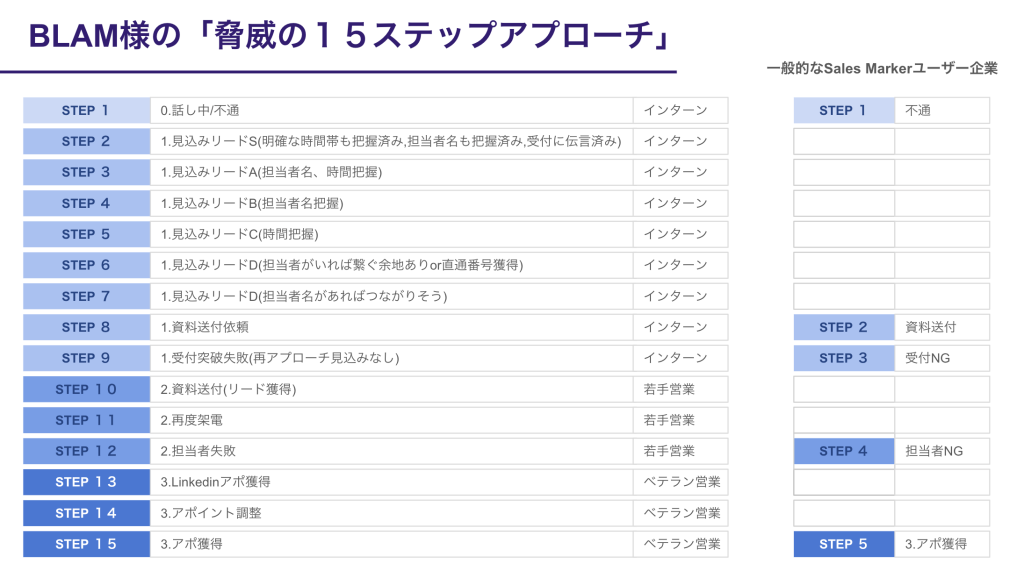This screenshot has height=571, width=1024.
Task: Select the '2.再度架電' description cell
Action: tap(390, 420)
